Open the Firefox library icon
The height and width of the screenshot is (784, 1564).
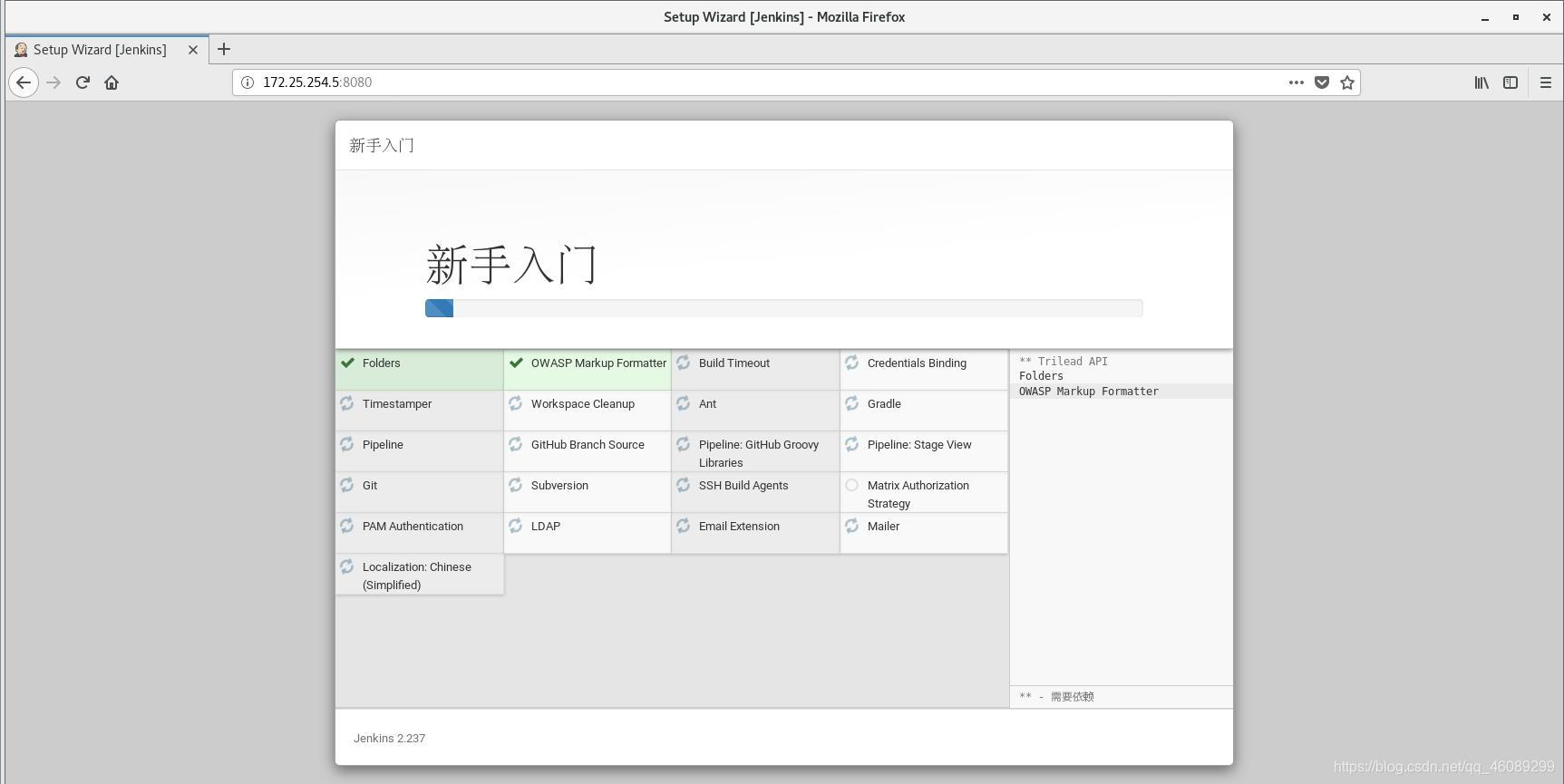(1481, 82)
